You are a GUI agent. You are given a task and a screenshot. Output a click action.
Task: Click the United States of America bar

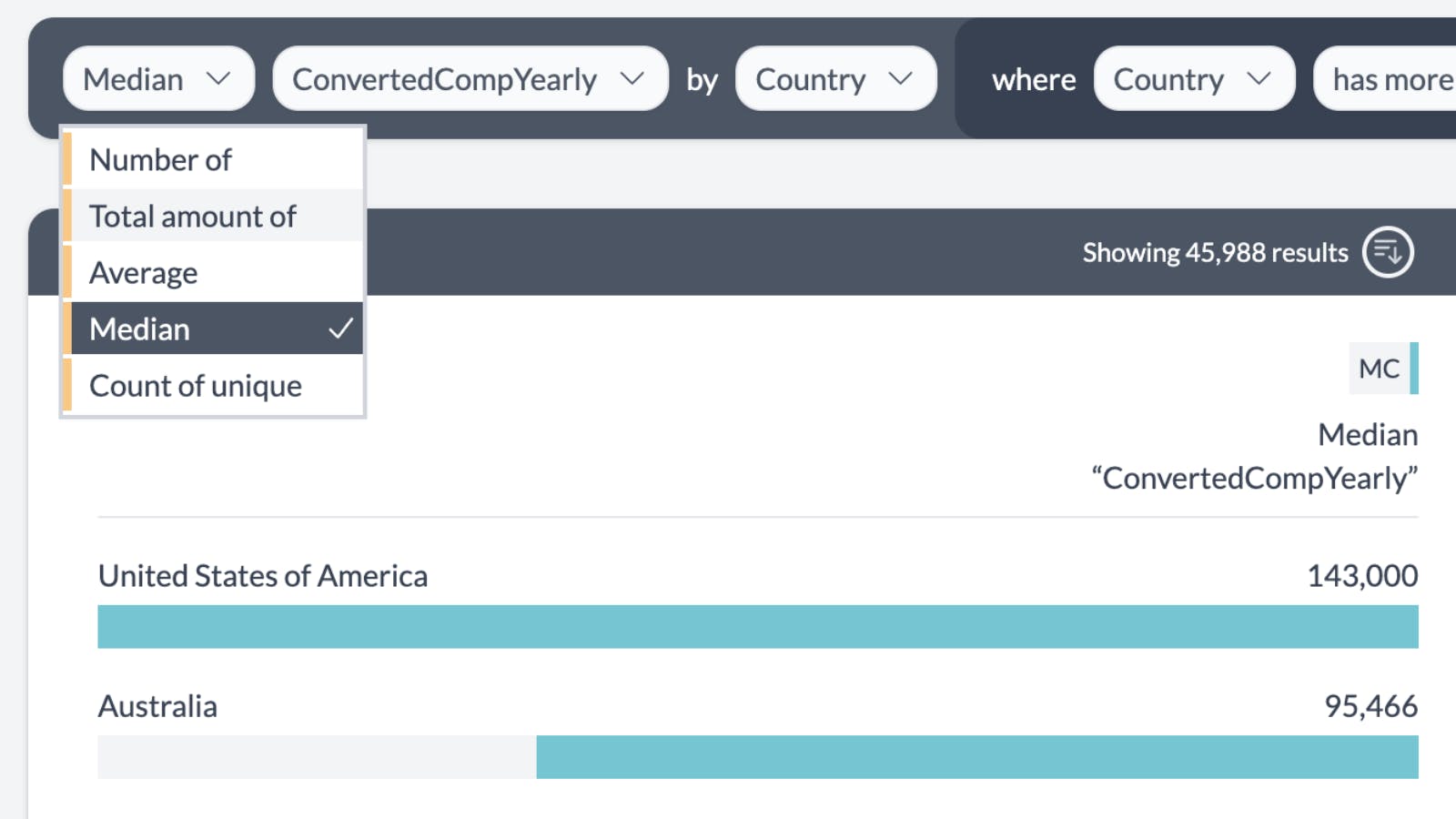(757, 626)
